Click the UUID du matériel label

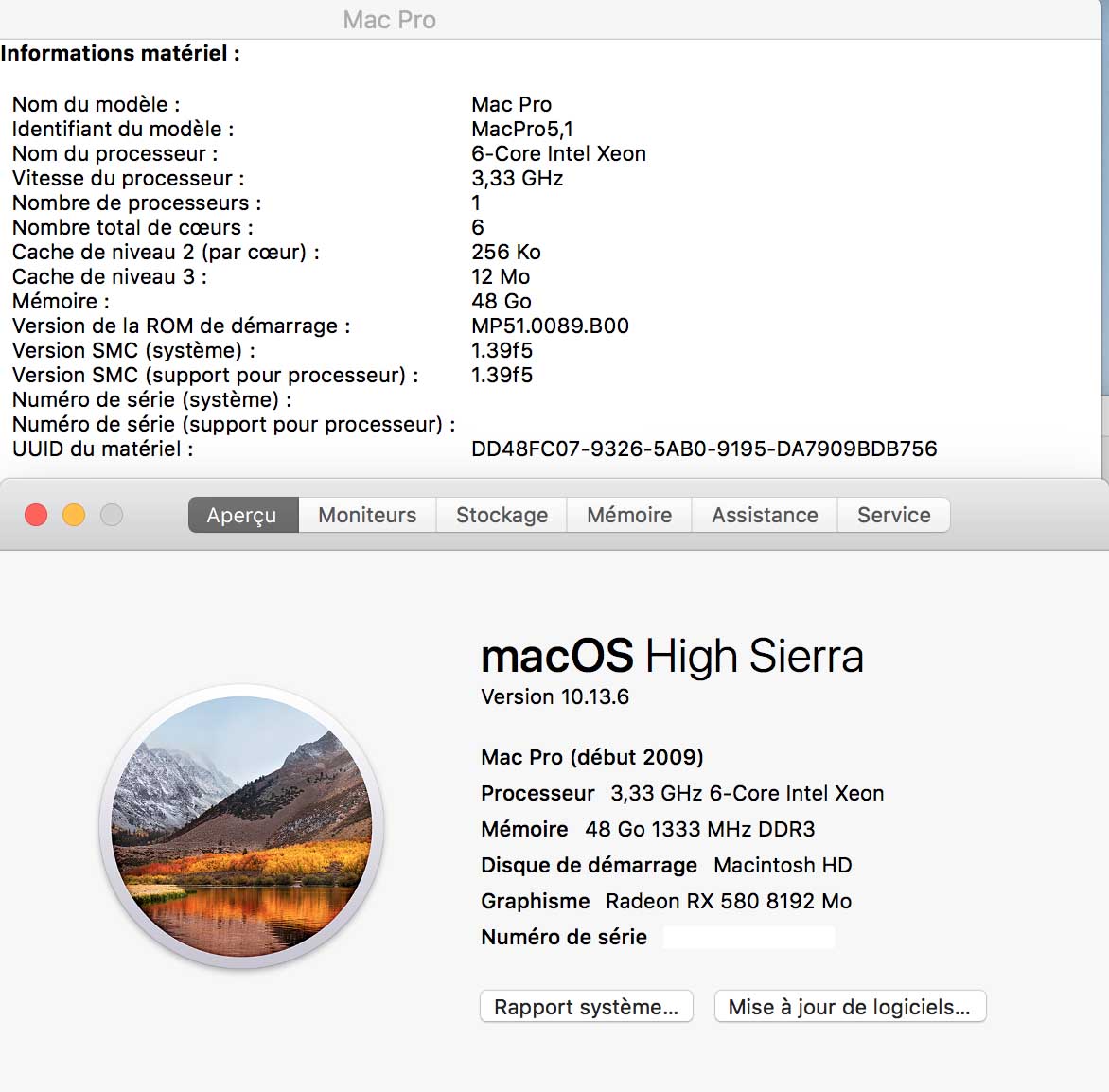pyautogui.click(x=102, y=449)
